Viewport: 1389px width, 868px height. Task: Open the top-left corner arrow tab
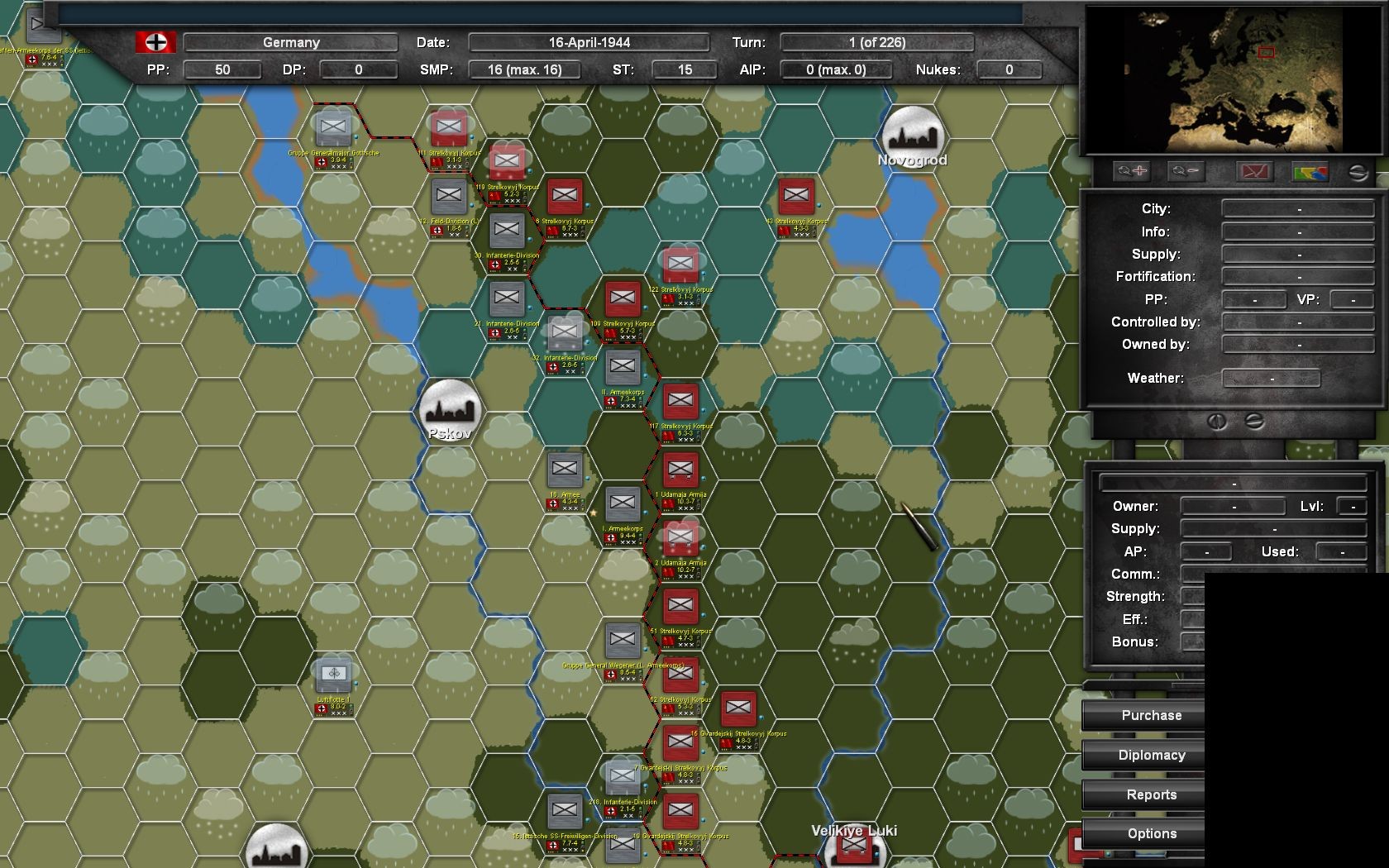[40, 25]
